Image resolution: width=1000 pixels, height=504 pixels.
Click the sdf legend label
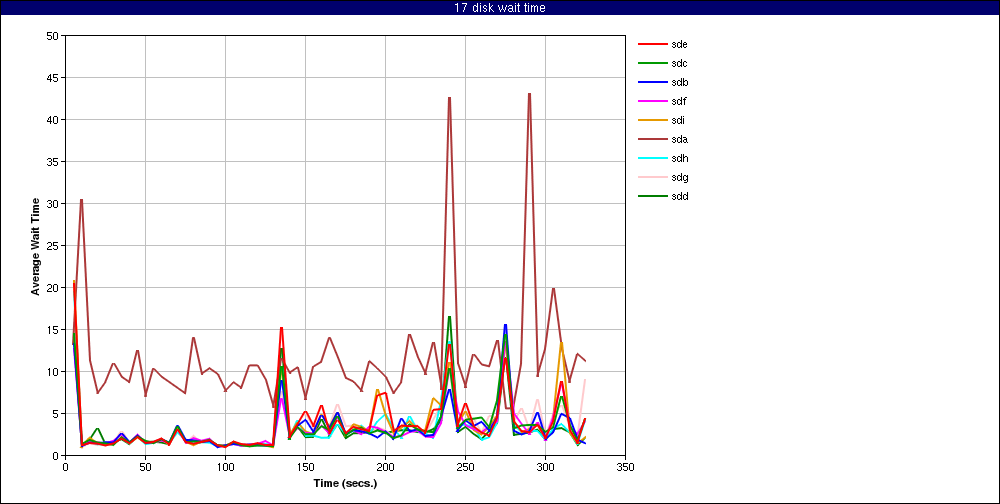point(679,101)
